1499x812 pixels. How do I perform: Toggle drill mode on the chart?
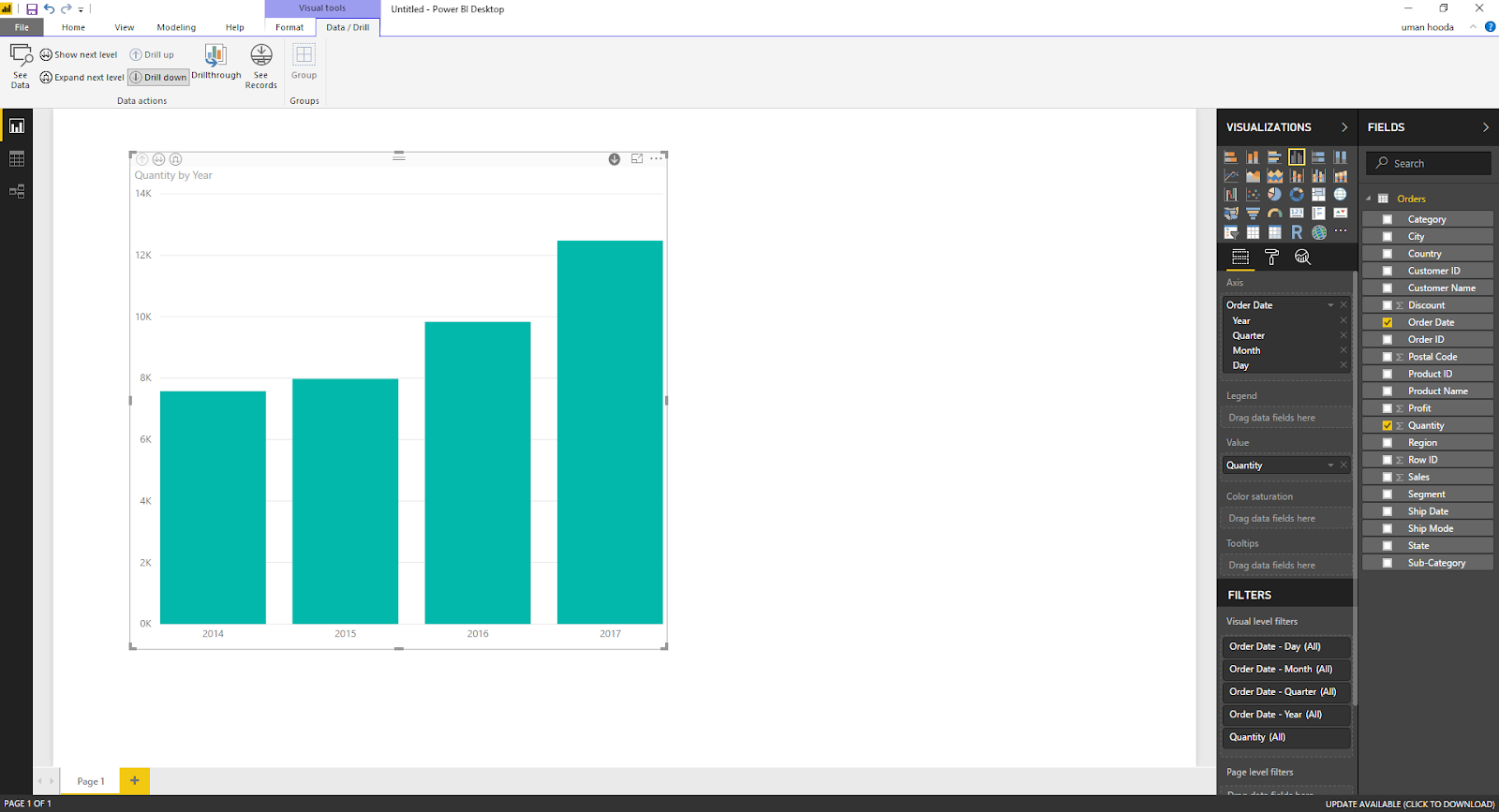[615, 159]
